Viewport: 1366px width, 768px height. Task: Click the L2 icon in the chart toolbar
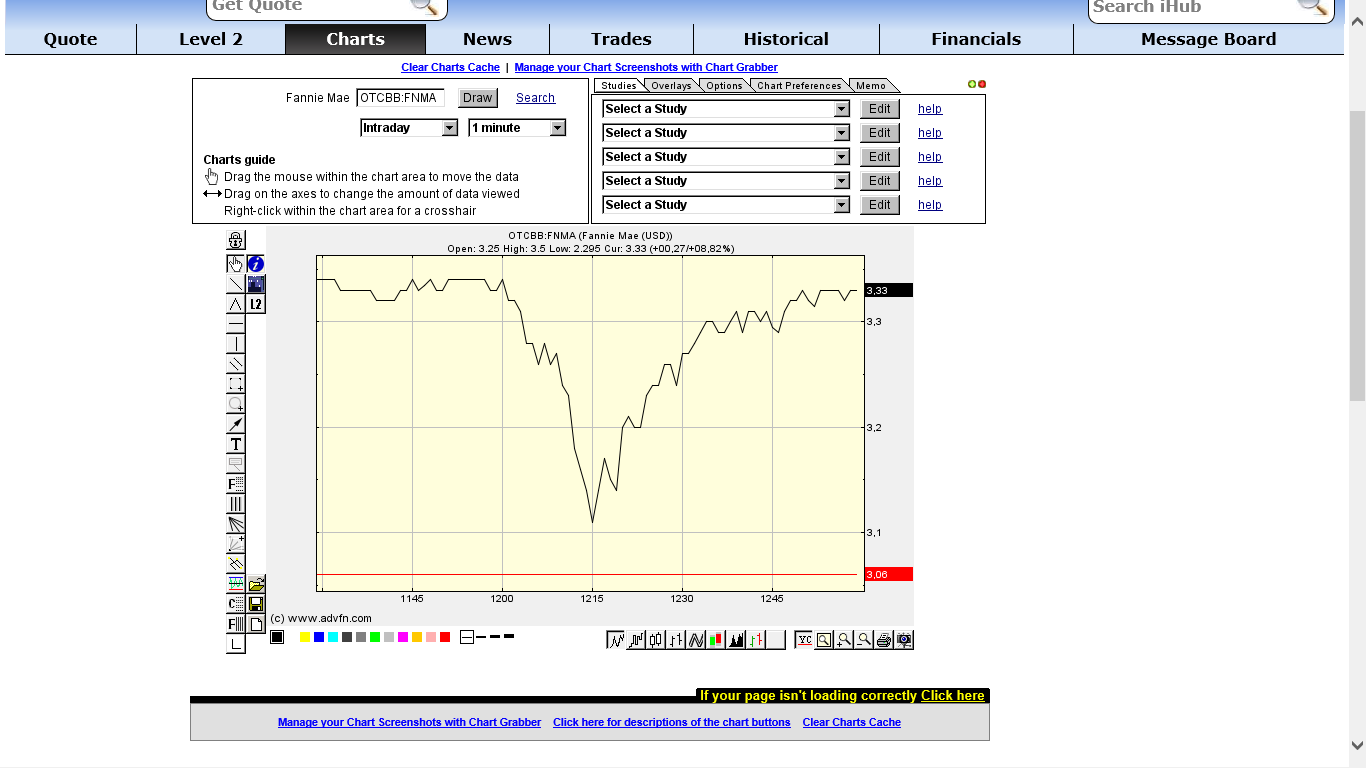click(256, 304)
